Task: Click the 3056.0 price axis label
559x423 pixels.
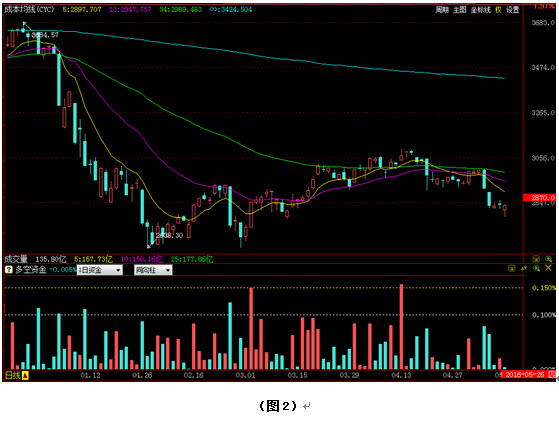Action: (543, 158)
